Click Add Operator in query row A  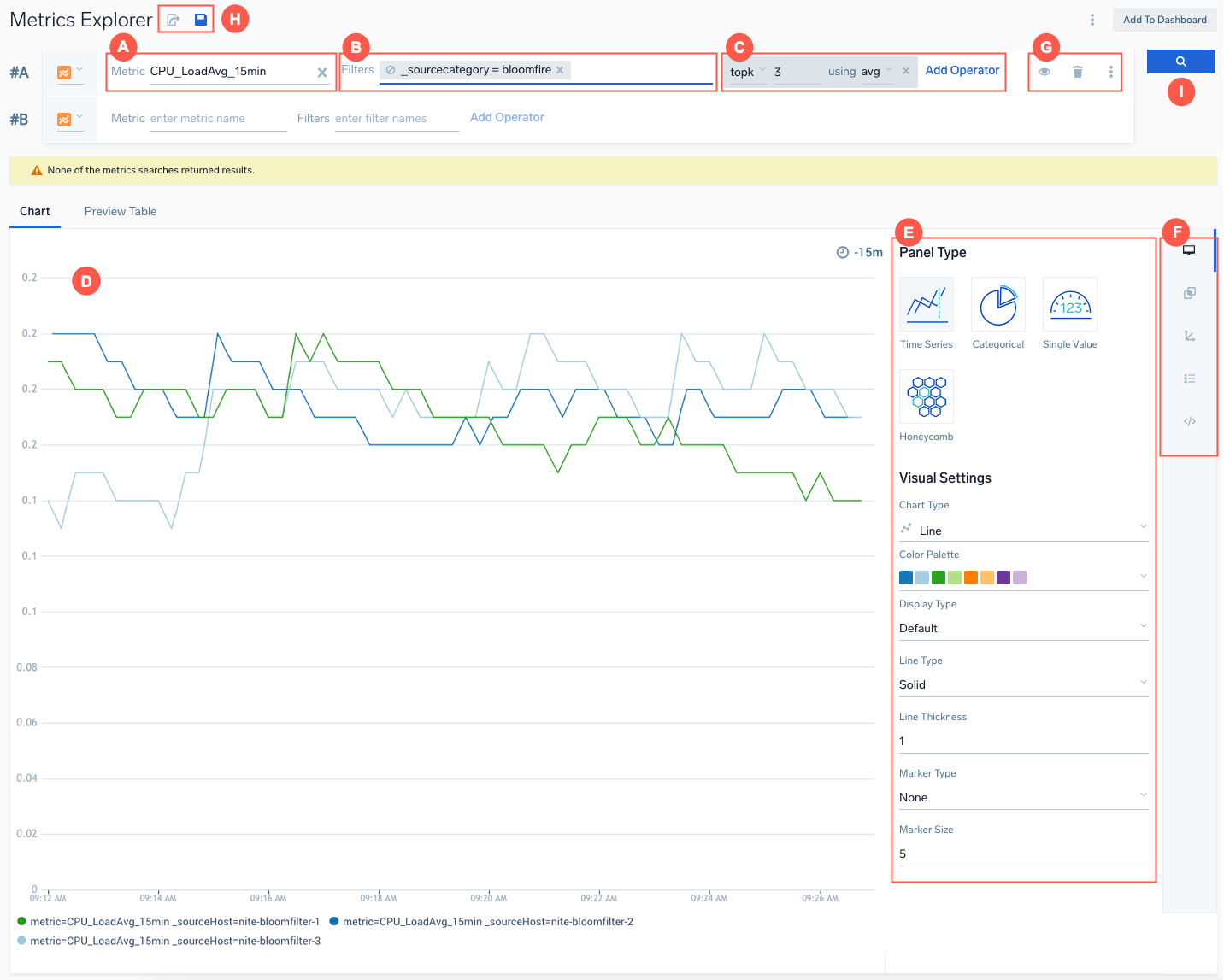pos(962,71)
